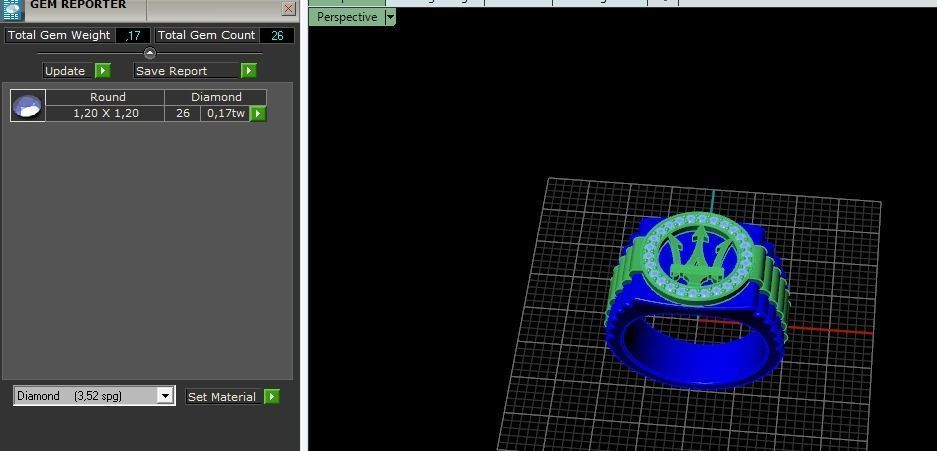Image resolution: width=937 pixels, height=451 pixels.
Task: Click the Round column header
Action: click(108, 97)
